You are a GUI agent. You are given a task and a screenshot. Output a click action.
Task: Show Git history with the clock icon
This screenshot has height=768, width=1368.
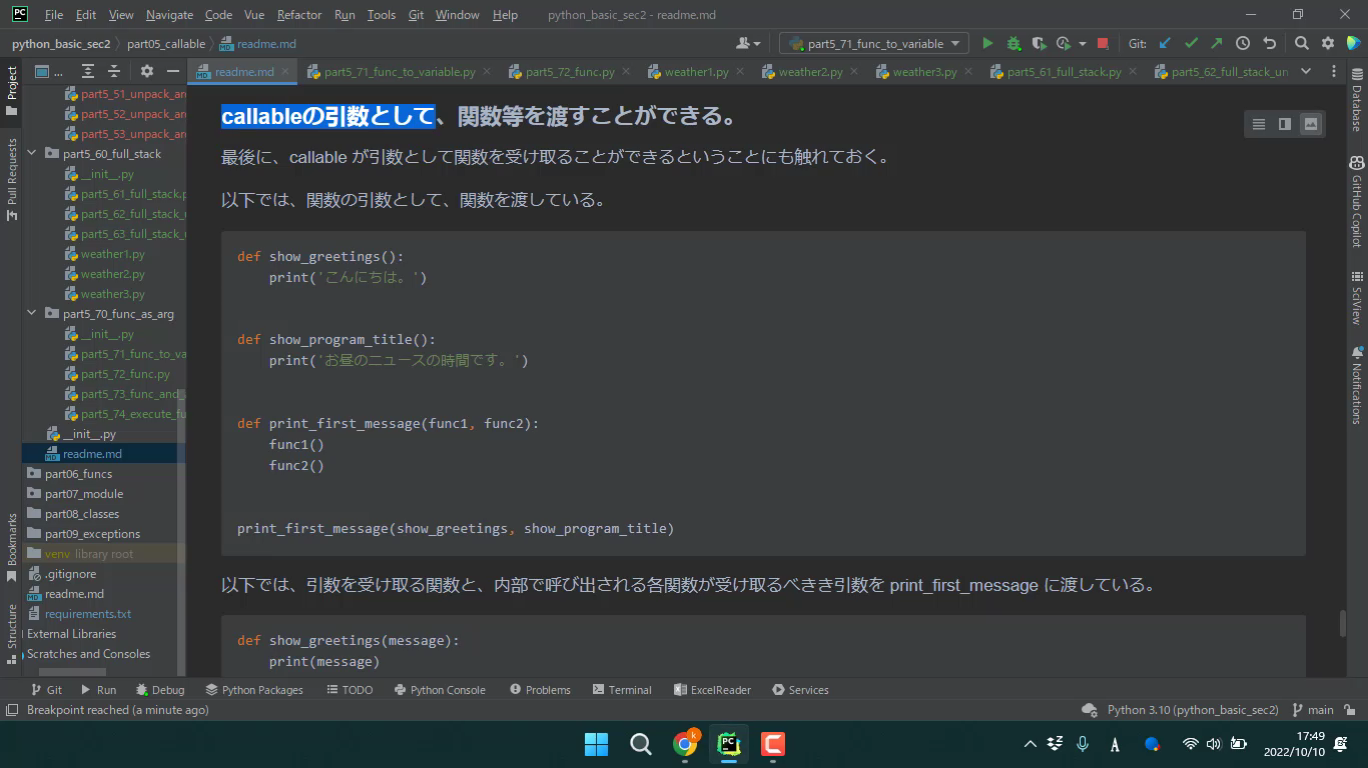point(1242,43)
